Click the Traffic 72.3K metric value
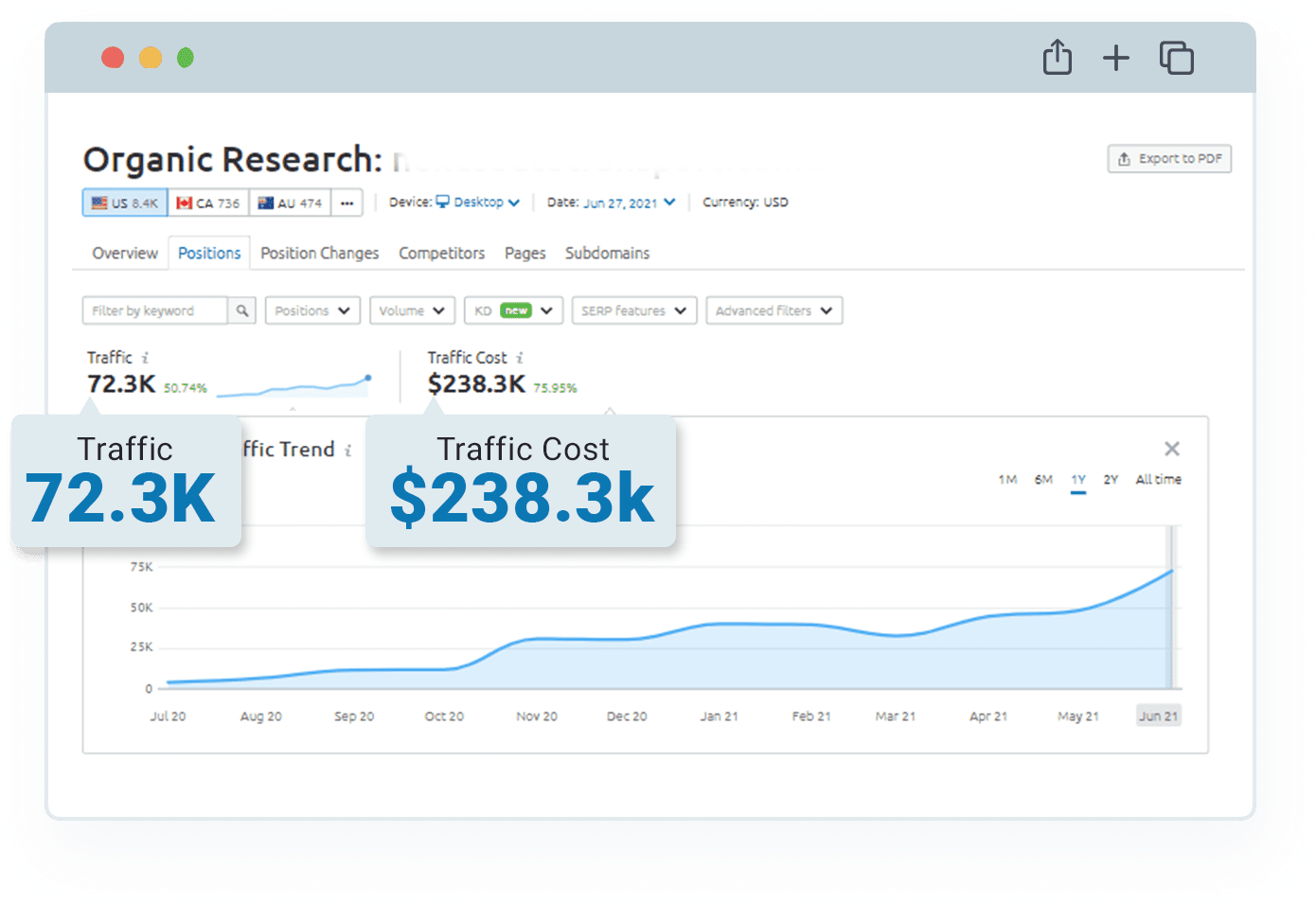This screenshot has height=903, width=1316. pyautogui.click(x=121, y=383)
